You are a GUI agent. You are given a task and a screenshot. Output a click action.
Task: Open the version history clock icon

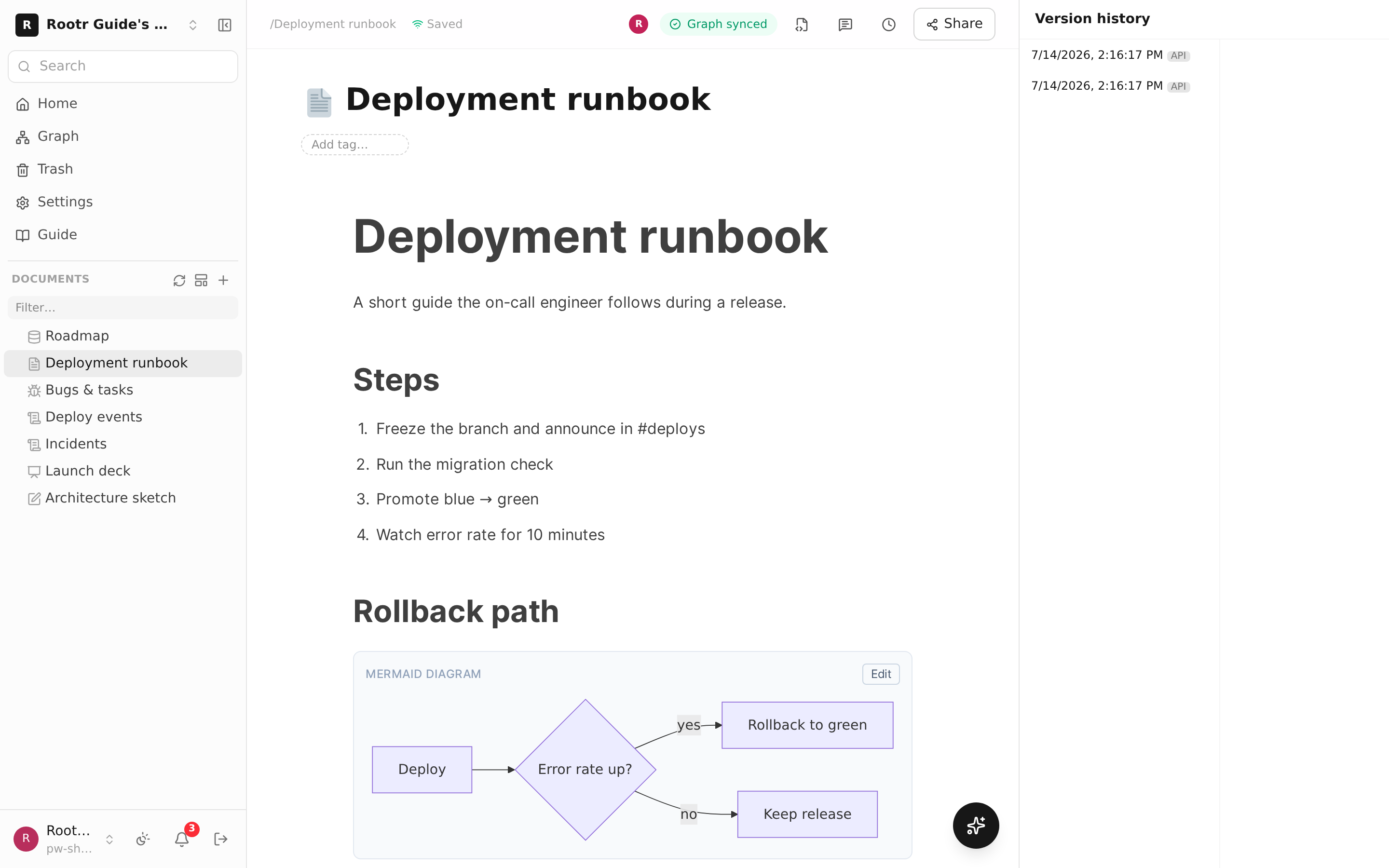888,24
